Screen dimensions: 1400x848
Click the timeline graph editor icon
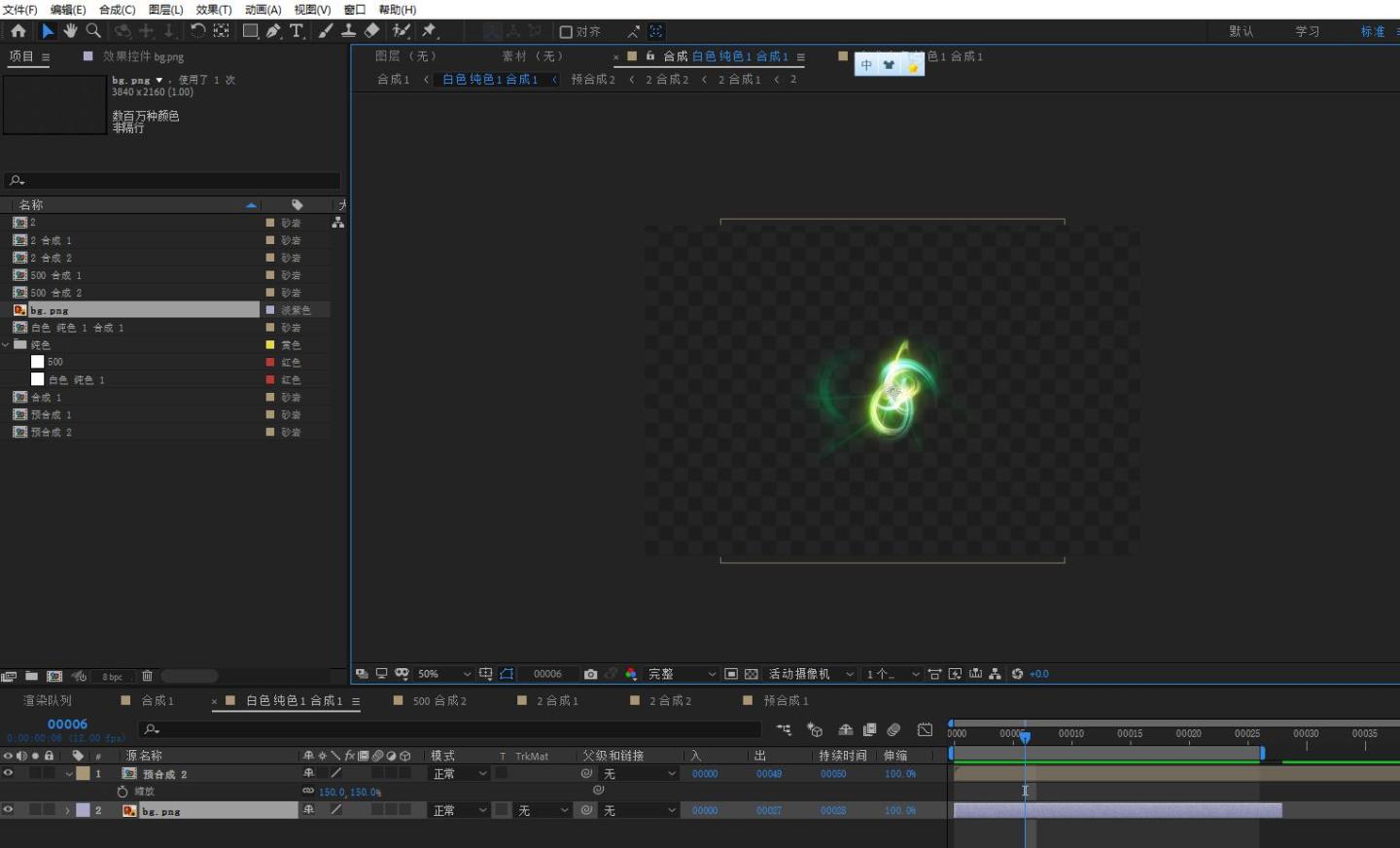(925, 729)
